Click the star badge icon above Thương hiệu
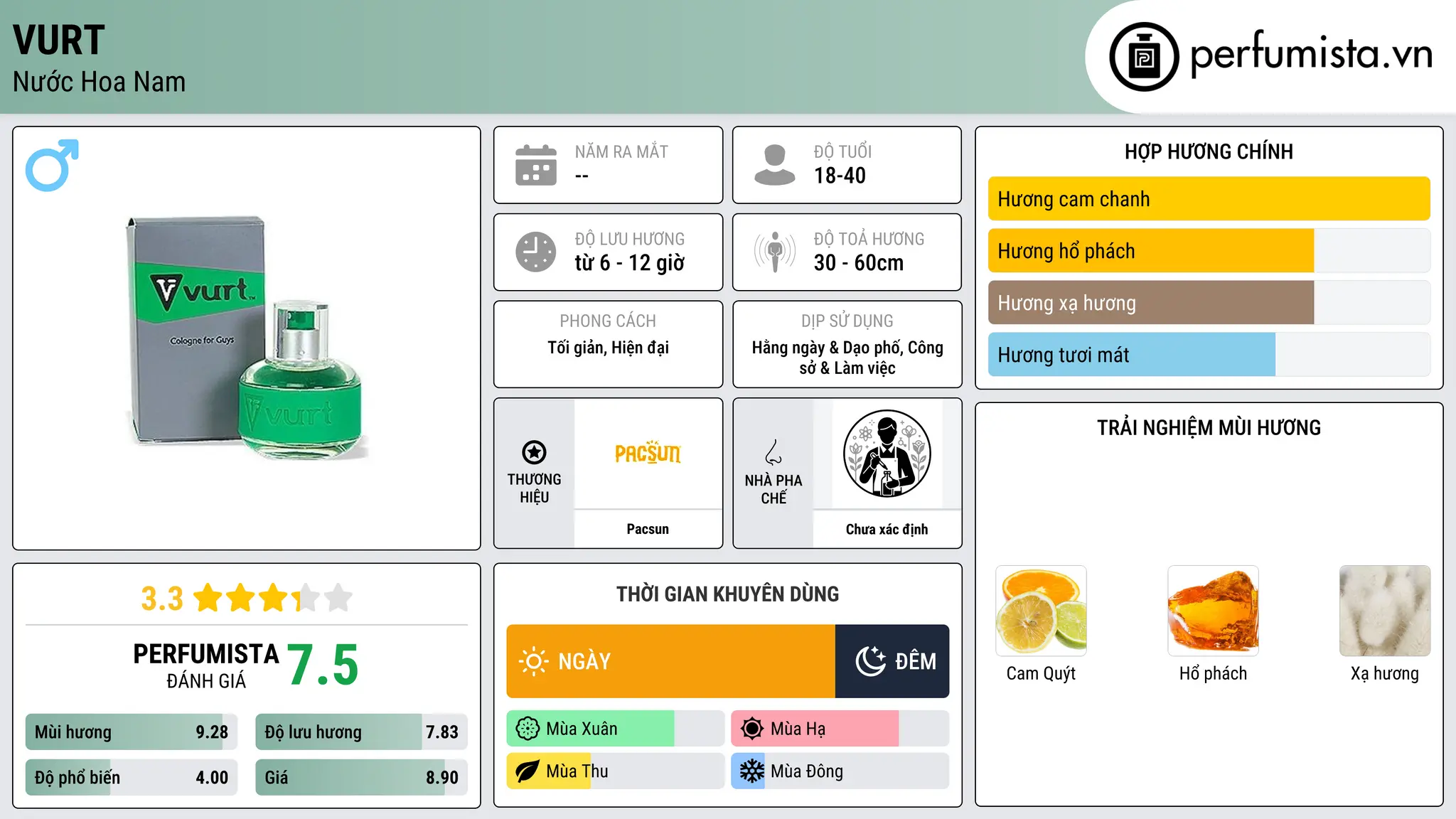 pos(534,452)
